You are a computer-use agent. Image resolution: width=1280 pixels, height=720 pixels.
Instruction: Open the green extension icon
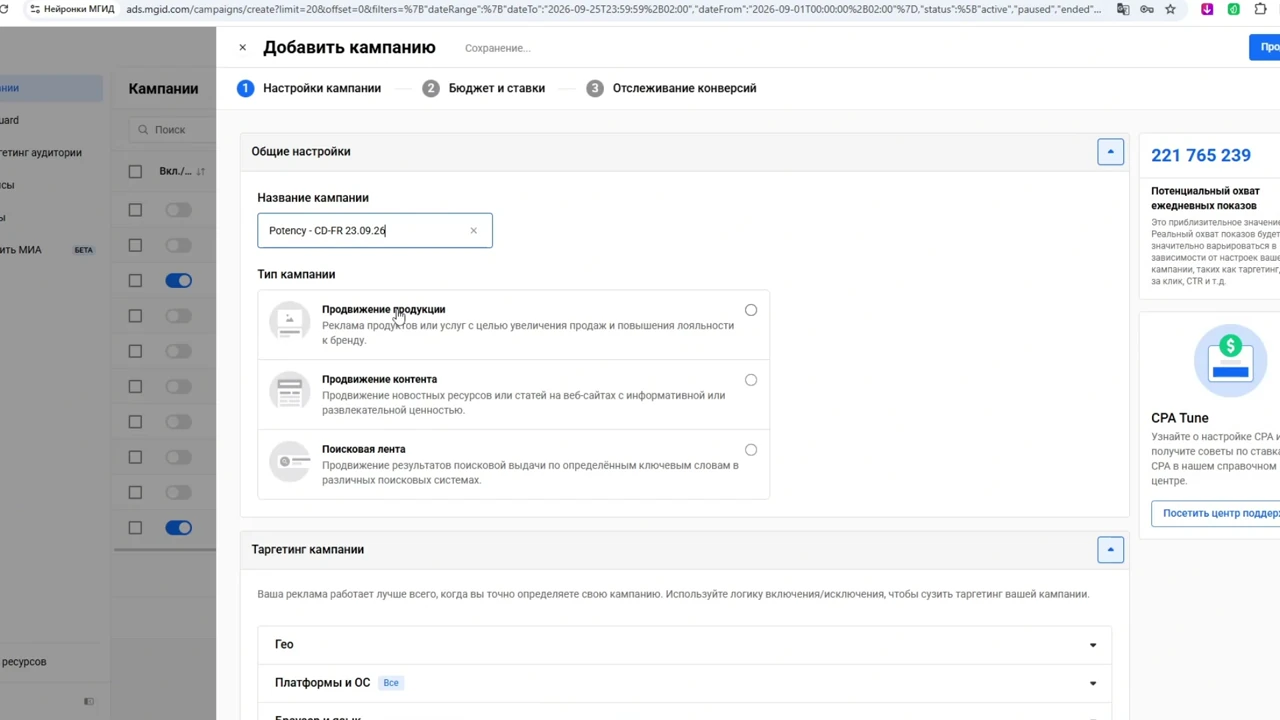point(1233,9)
